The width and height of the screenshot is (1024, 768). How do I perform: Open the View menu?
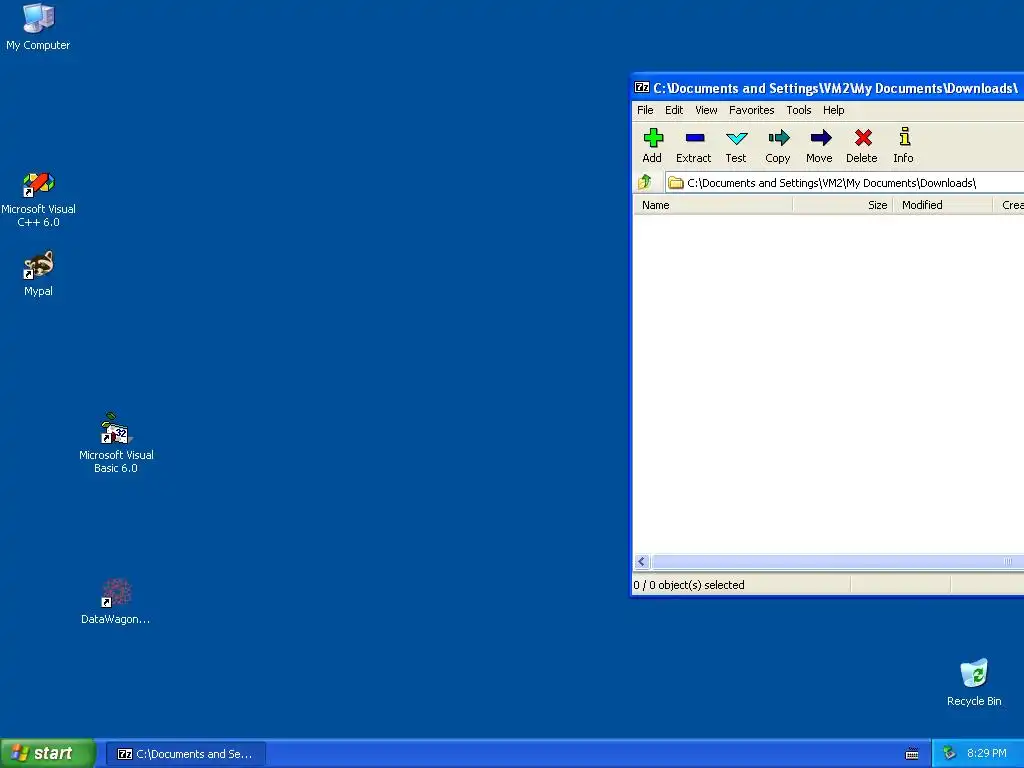pyautogui.click(x=706, y=110)
